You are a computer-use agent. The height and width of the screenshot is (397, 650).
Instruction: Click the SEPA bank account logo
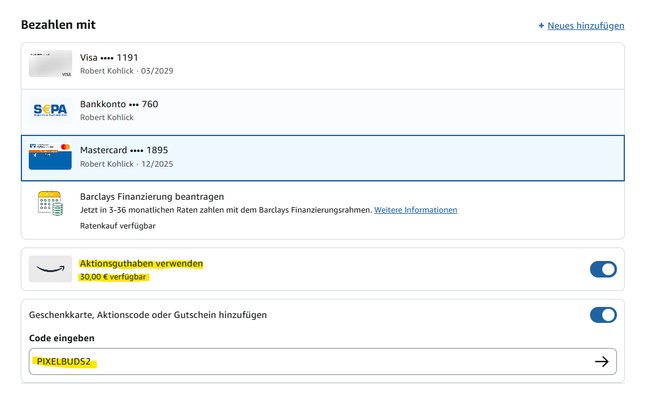50,110
